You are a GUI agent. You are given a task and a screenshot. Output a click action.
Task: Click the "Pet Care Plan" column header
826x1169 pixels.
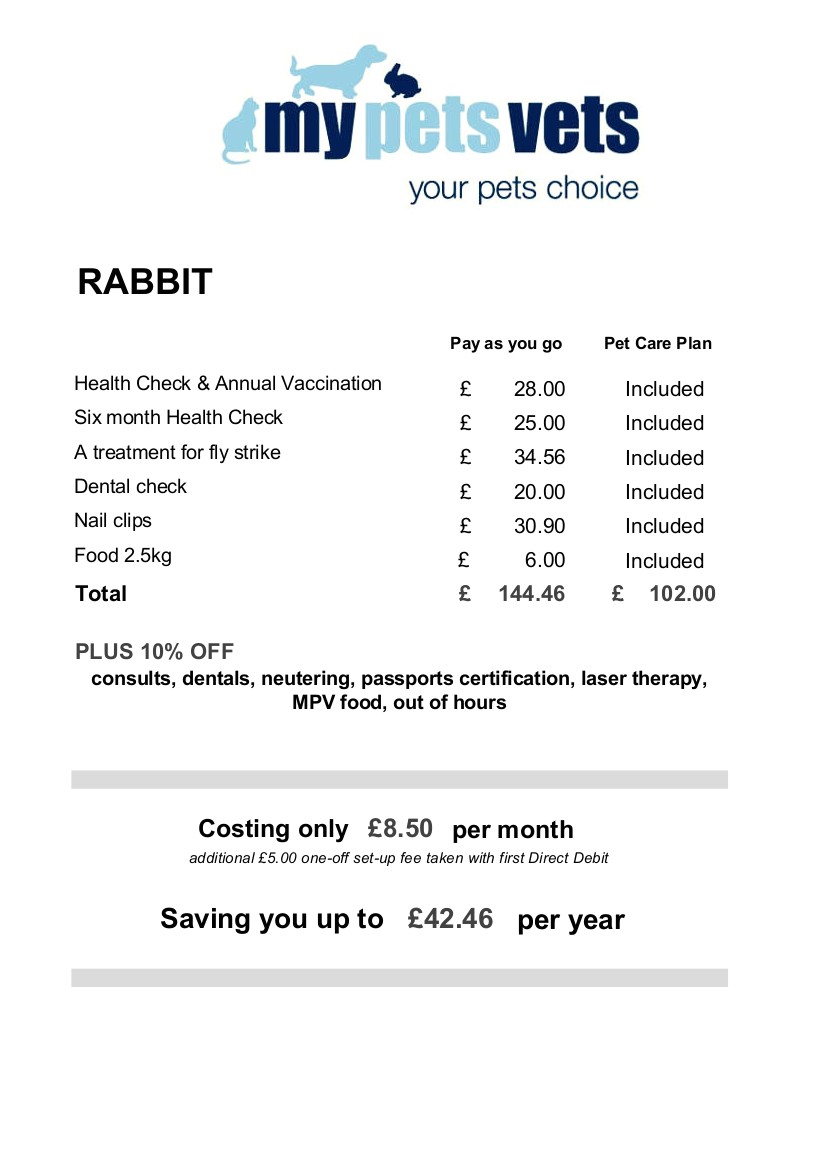658,344
